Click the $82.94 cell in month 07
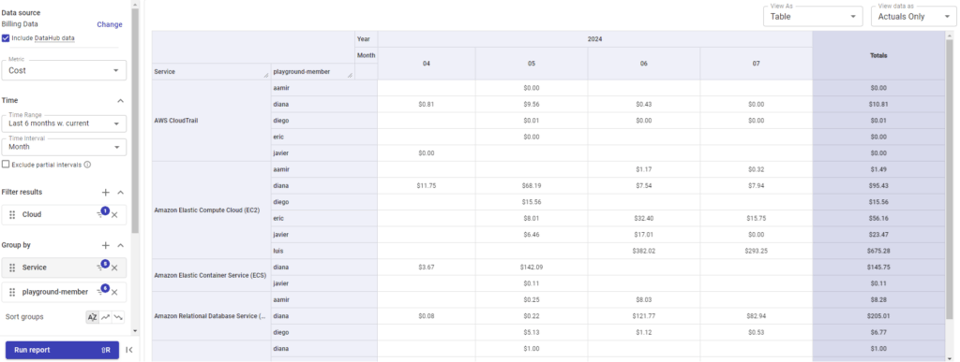The width and height of the screenshot is (960, 362). [x=756, y=316]
